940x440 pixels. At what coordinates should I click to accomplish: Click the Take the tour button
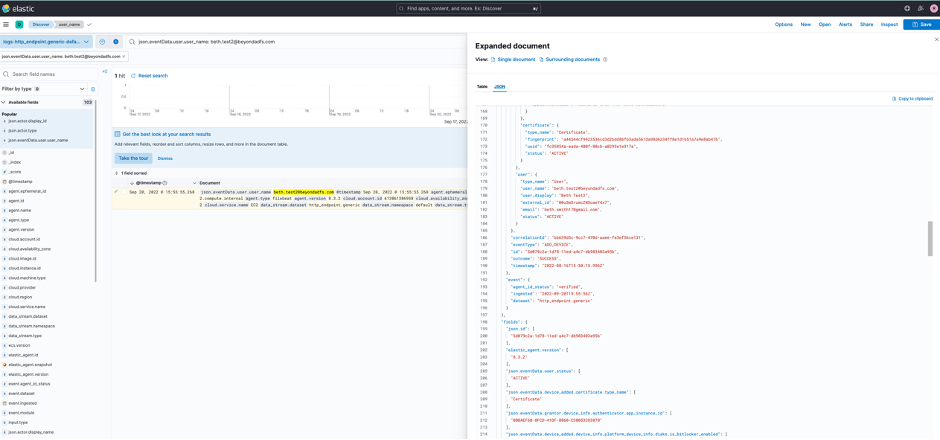[133, 158]
